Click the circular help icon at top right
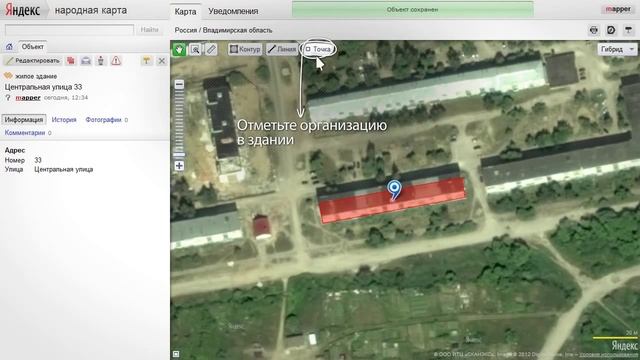The width and height of the screenshot is (640, 360). pyautogui.click(x=611, y=30)
